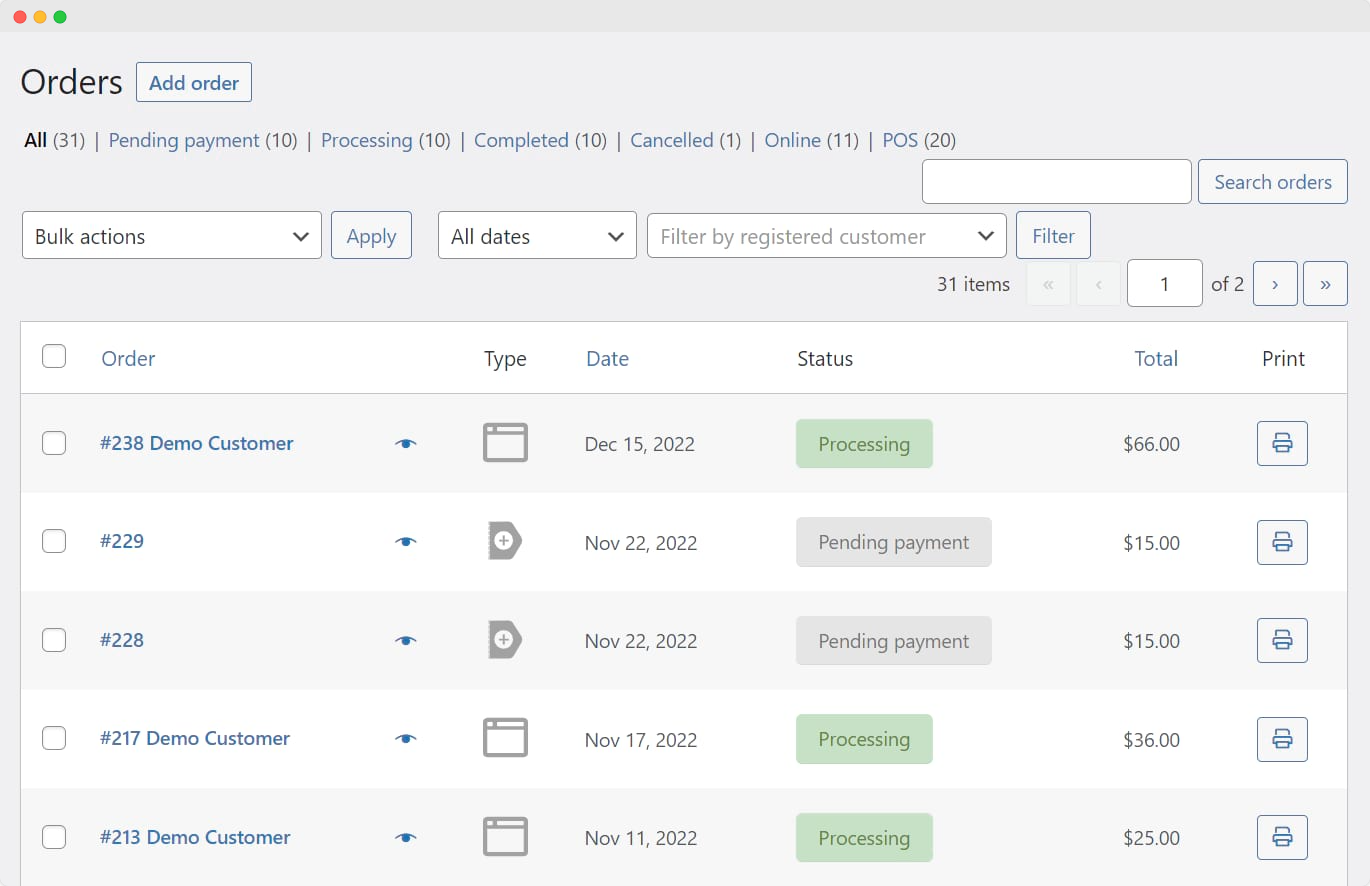The image size is (1370, 886).
Task: Expand the All dates dropdown
Action: click(537, 235)
